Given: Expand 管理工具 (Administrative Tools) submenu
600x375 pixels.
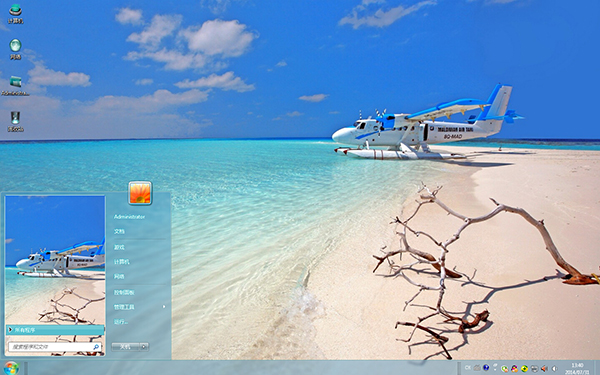Looking at the screenshot, I should coord(139,307).
